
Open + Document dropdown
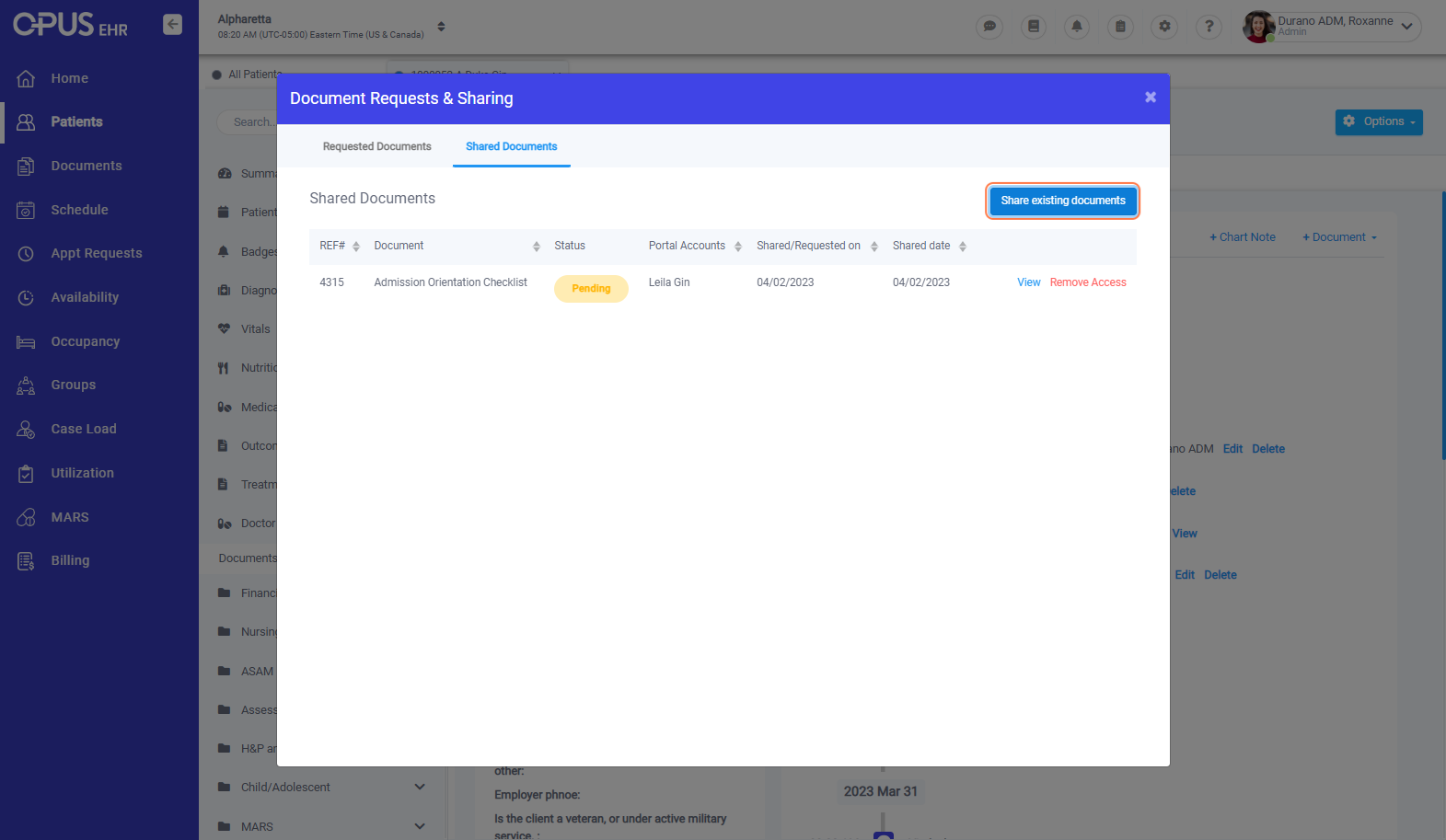[1339, 237]
